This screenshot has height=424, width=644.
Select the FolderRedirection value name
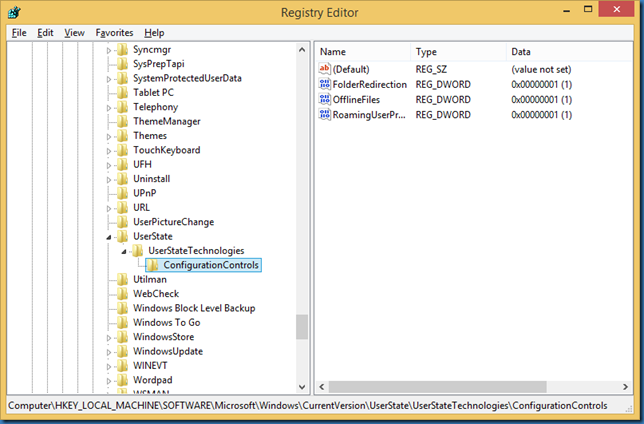(x=370, y=84)
